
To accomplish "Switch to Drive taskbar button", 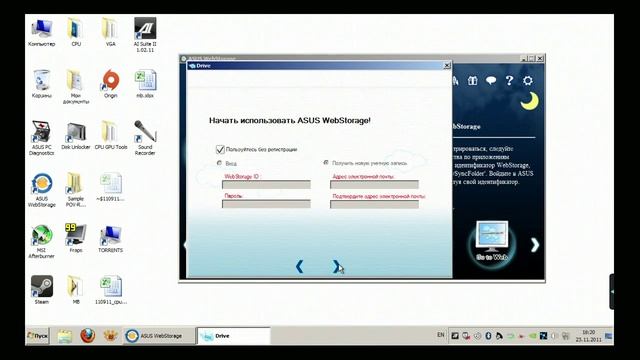I will pos(234,336).
